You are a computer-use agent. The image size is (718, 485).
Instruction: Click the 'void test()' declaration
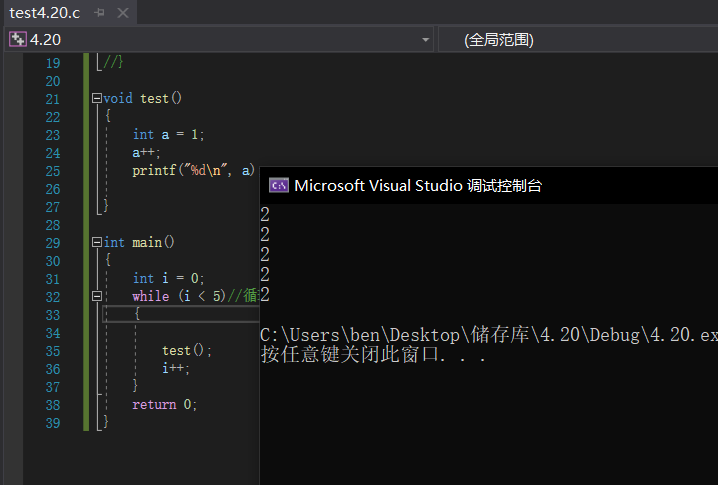pos(143,98)
